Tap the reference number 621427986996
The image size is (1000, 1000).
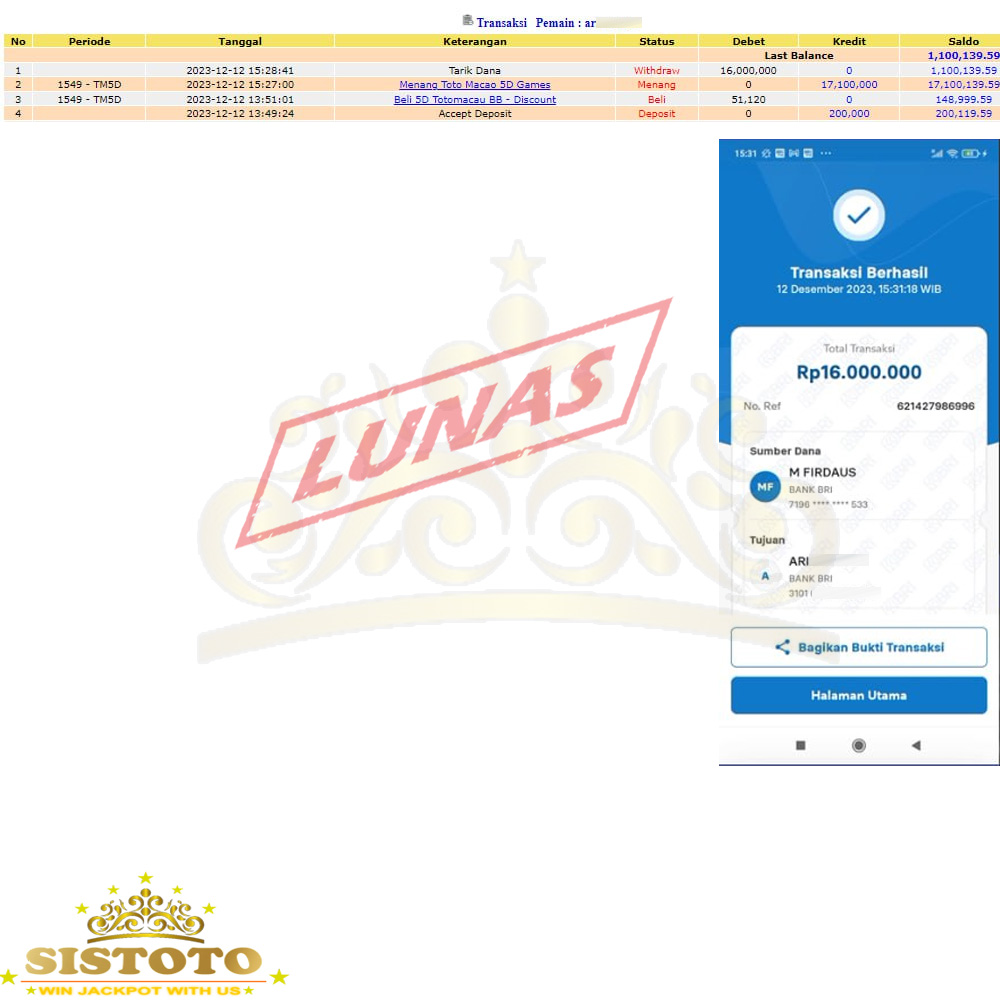[x=935, y=406]
